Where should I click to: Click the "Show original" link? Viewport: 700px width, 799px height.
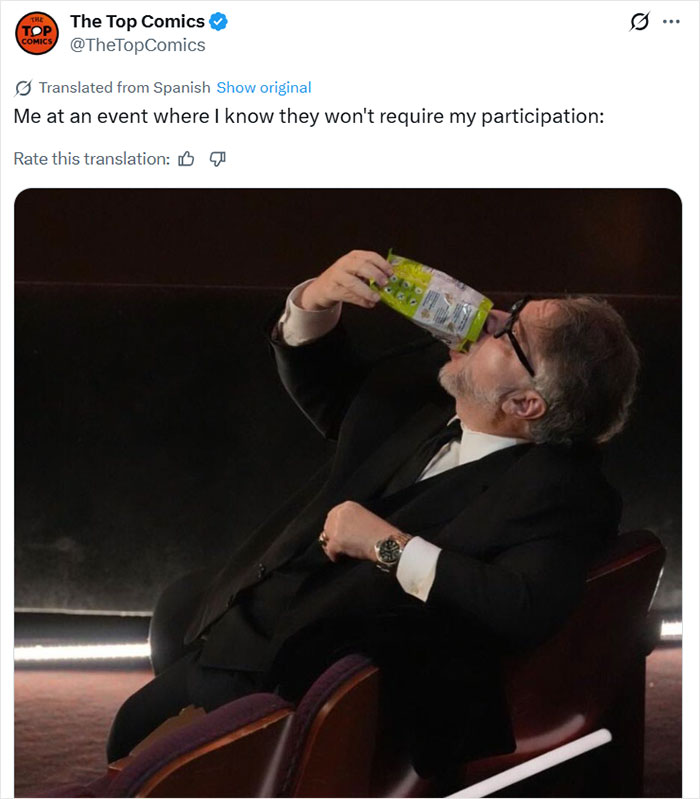pos(263,88)
